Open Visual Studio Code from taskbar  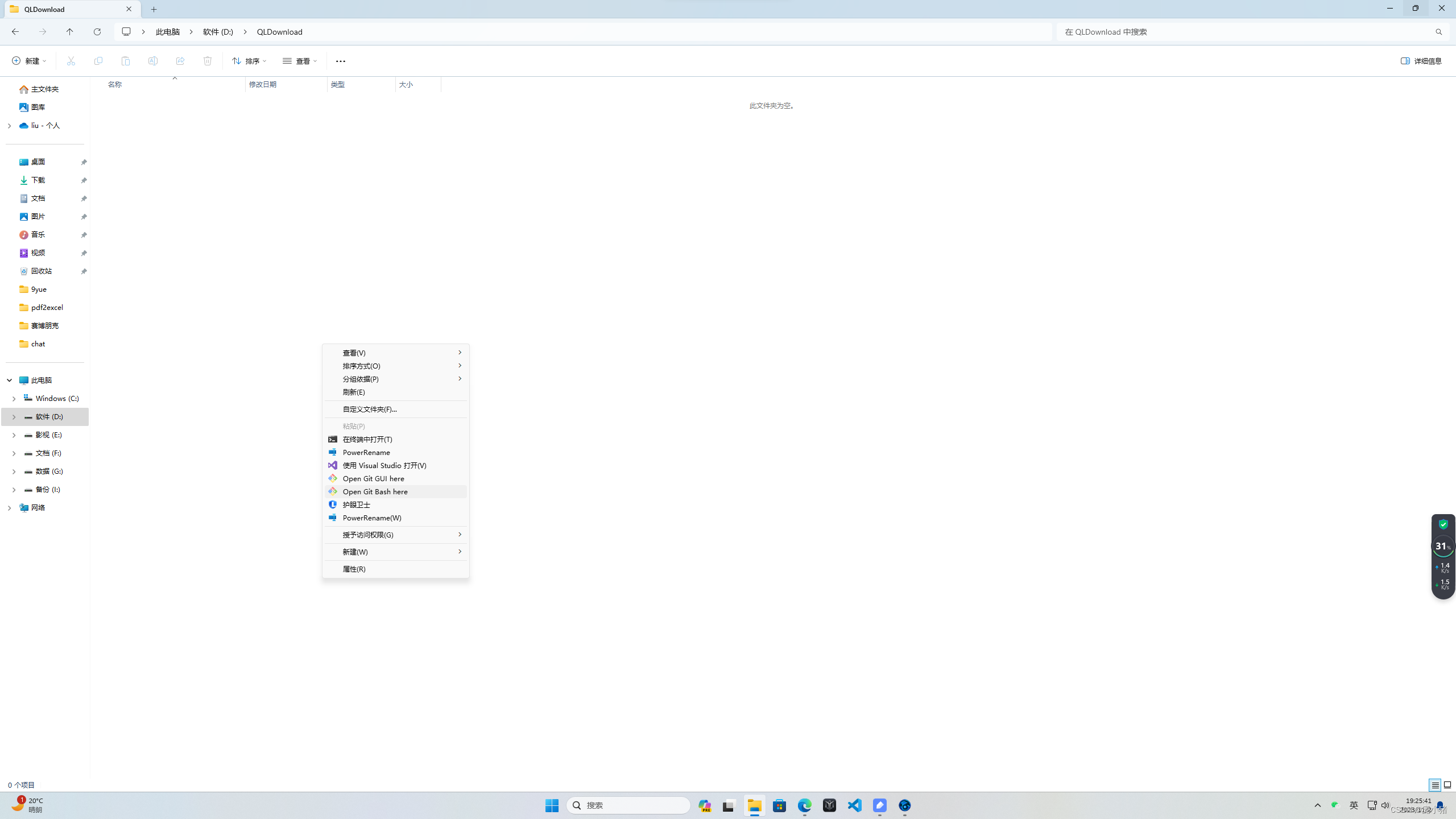point(854,805)
